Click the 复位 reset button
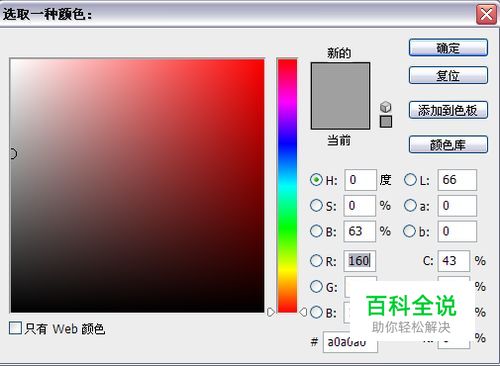500x366 pixels. pyautogui.click(x=448, y=75)
